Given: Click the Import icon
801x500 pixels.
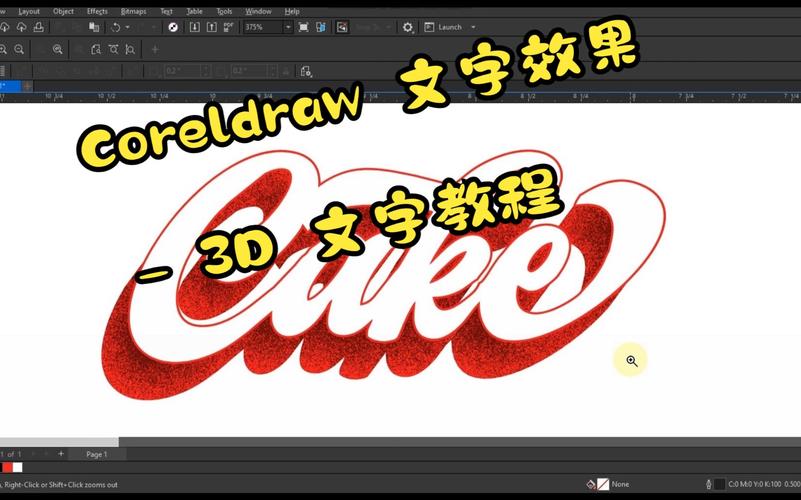Looking at the screenshot, I should click(x=195, y=27).
